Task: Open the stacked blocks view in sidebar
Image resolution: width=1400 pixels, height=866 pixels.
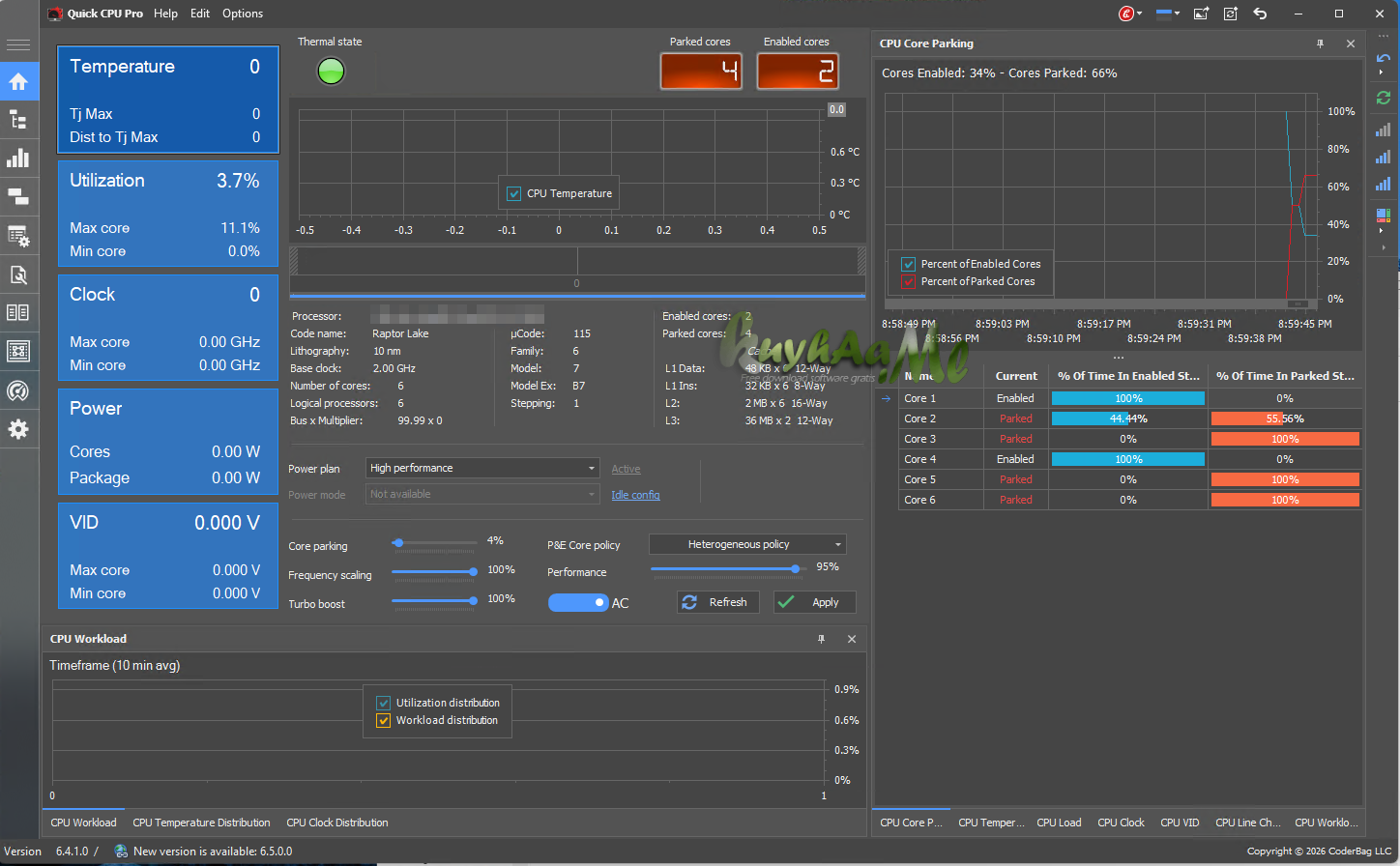Action: point(18,196)
